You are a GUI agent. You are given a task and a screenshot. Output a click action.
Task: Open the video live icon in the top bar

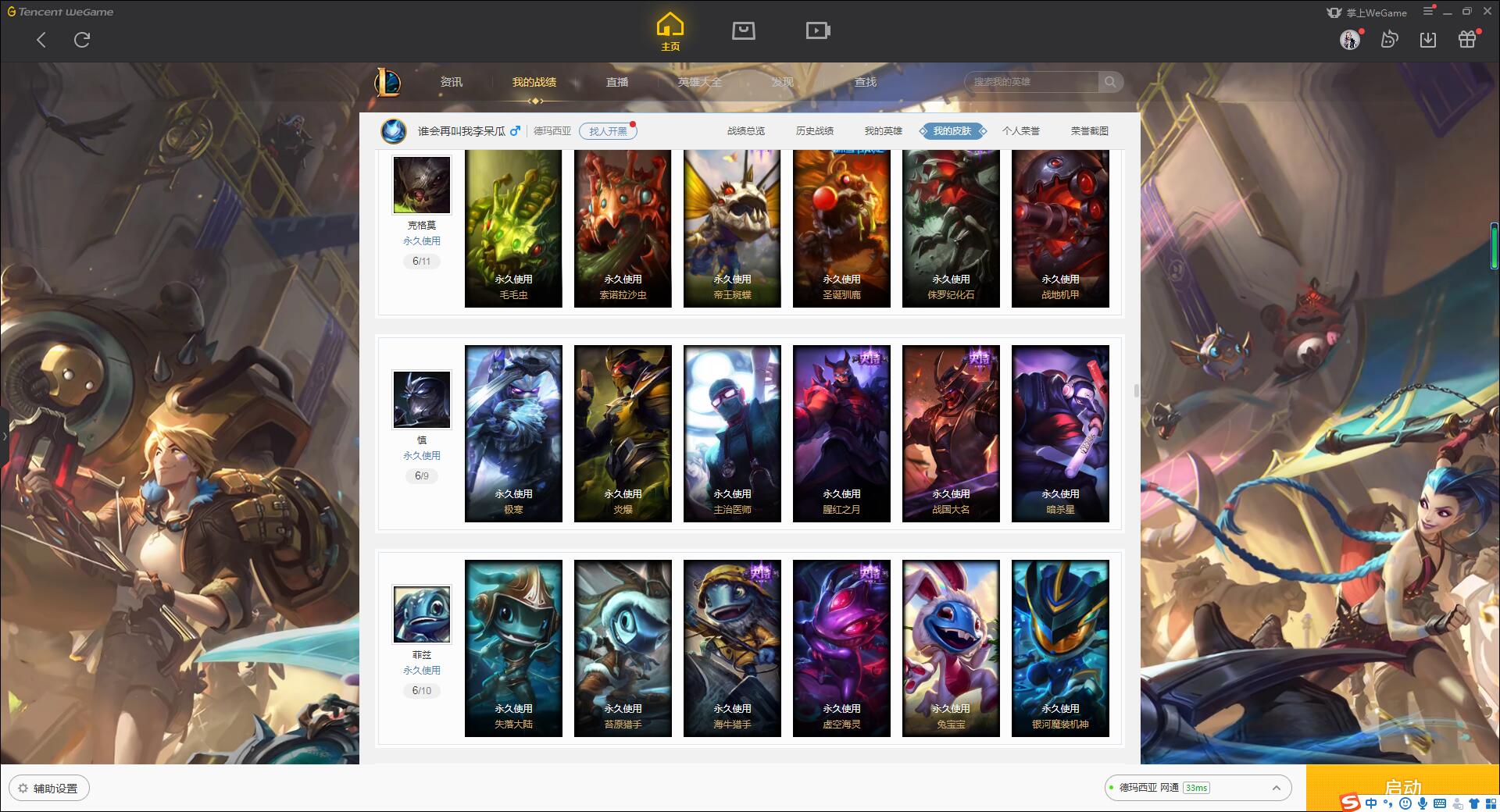(x=818, y=30)
